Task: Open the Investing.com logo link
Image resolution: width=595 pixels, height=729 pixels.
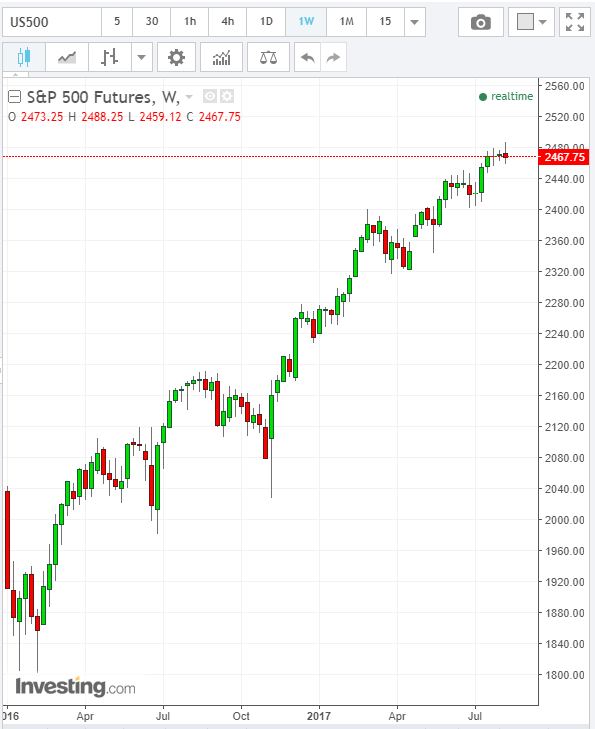Action: pos(75,687)
